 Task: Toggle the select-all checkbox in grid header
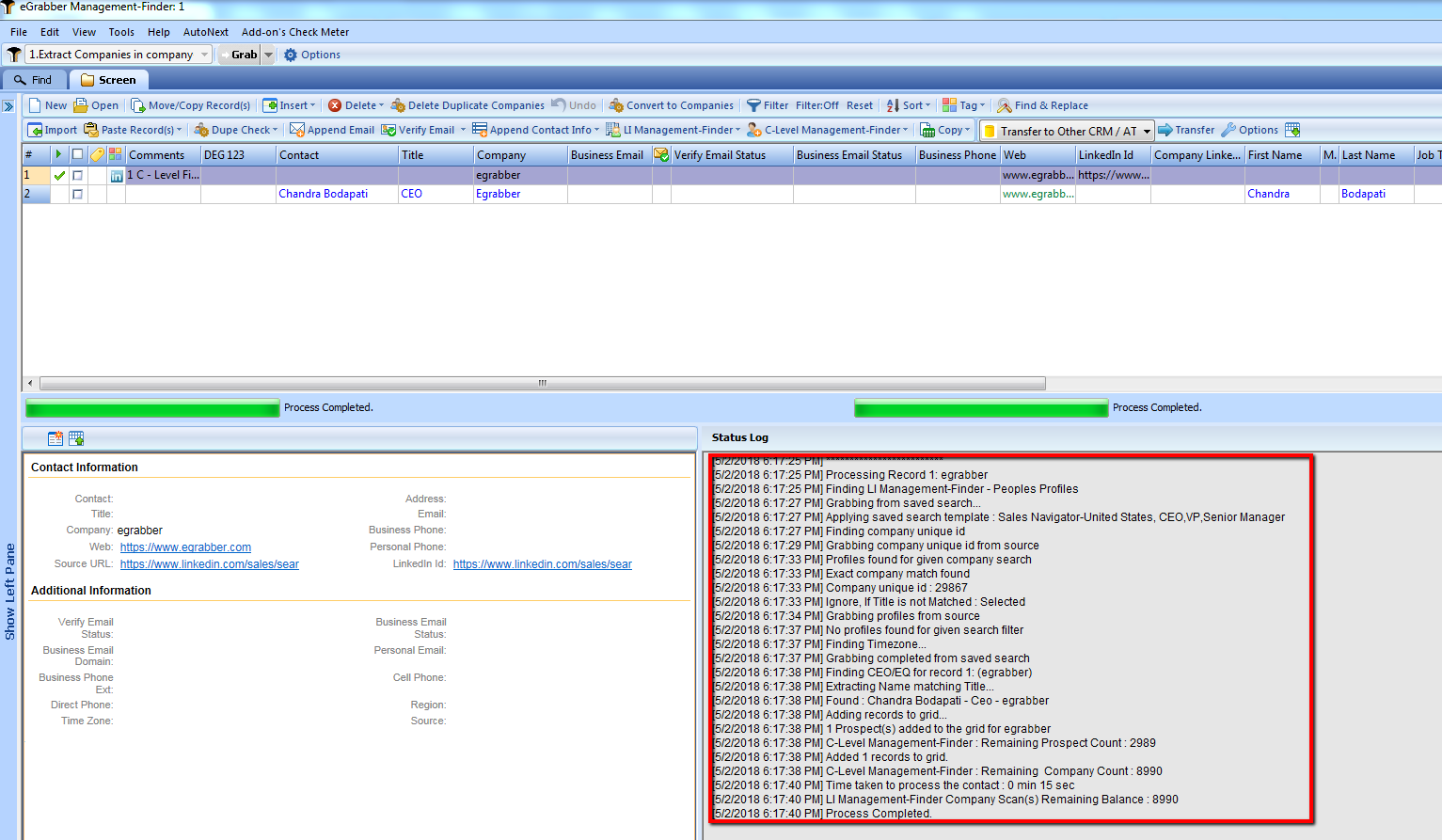77,154
